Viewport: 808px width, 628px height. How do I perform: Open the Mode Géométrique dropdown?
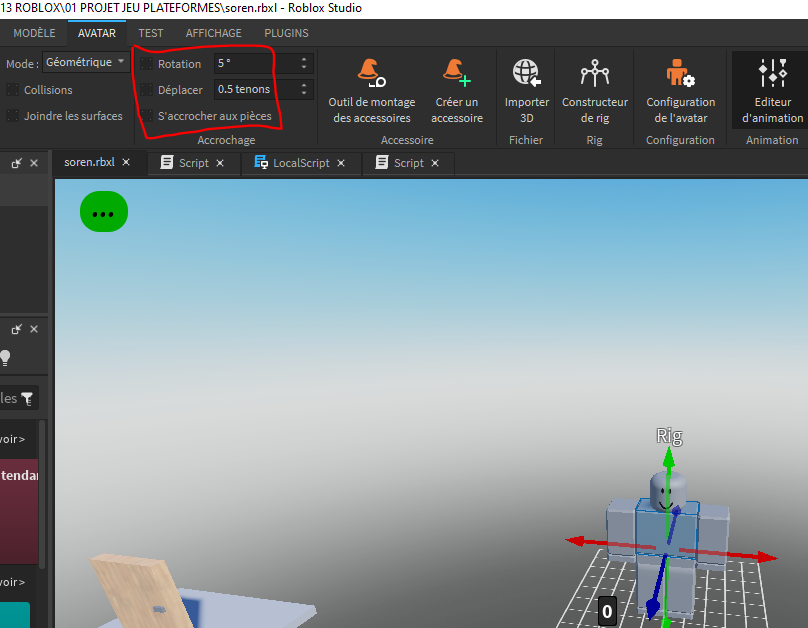[86, 62]
